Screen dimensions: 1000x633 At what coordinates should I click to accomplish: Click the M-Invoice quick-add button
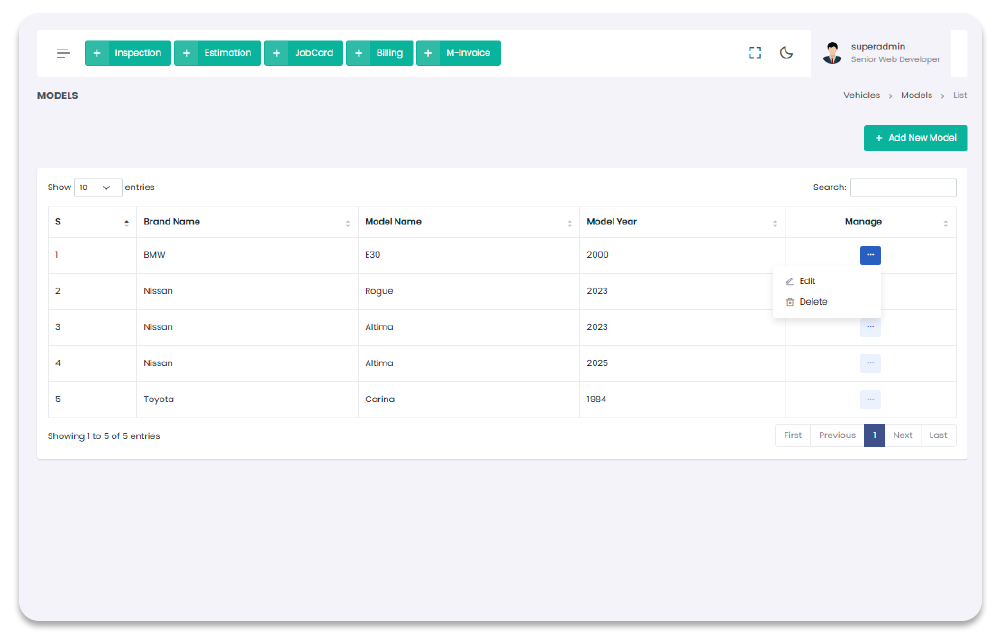[x=457, y=54]
